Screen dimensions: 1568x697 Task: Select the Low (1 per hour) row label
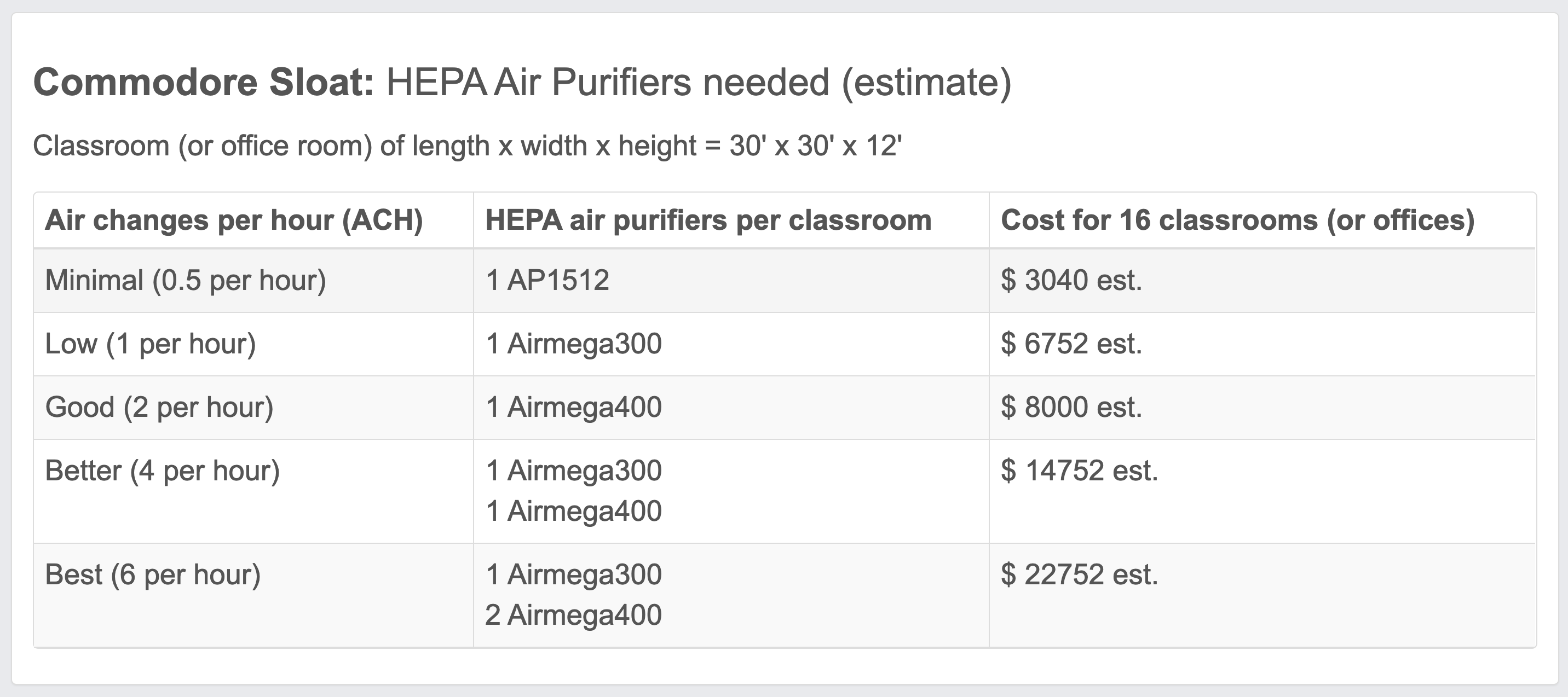[x=151, y=344]
